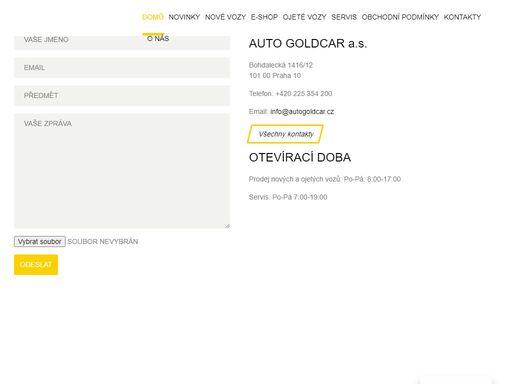Click the PŘEDMĚT input field
Screen dimensions: 512x384
(x=122, y=96)
